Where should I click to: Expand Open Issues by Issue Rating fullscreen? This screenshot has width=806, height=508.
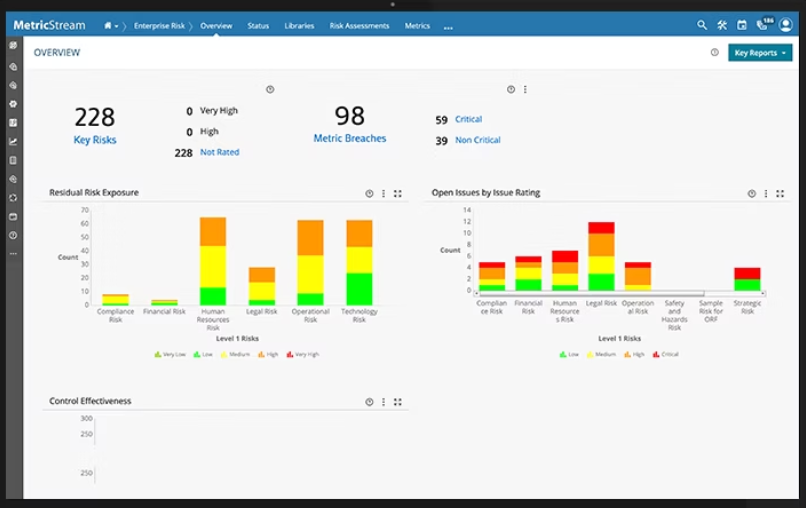pos(780,194)
